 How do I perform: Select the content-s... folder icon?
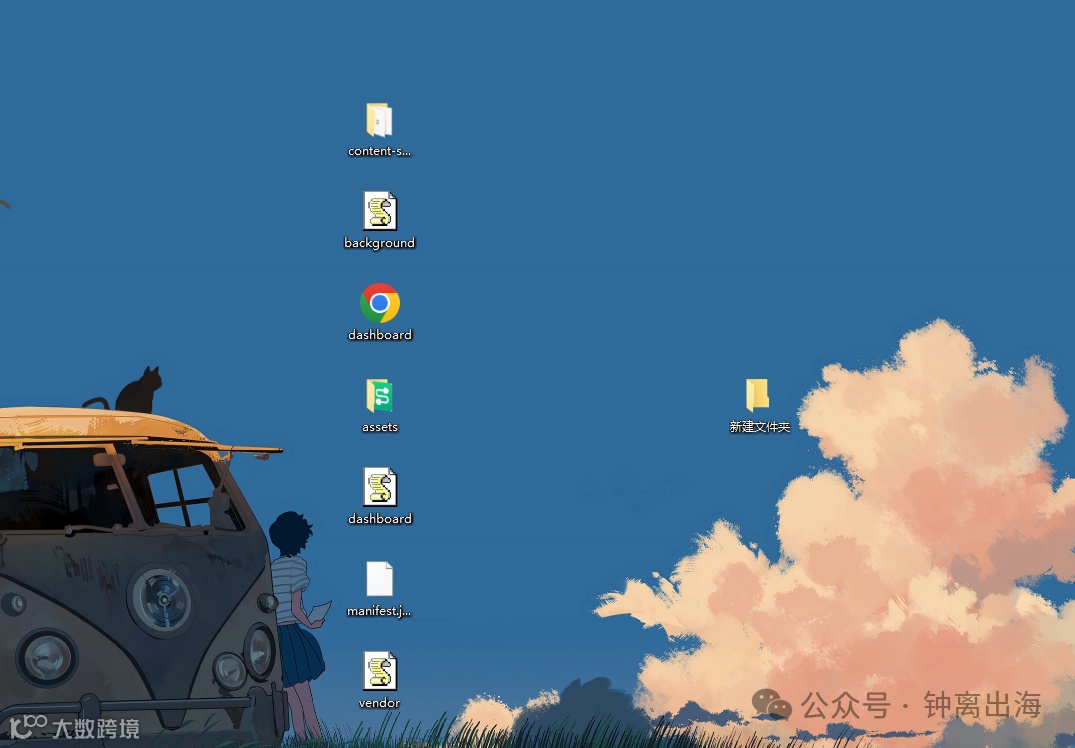click(x=379, y=120)
